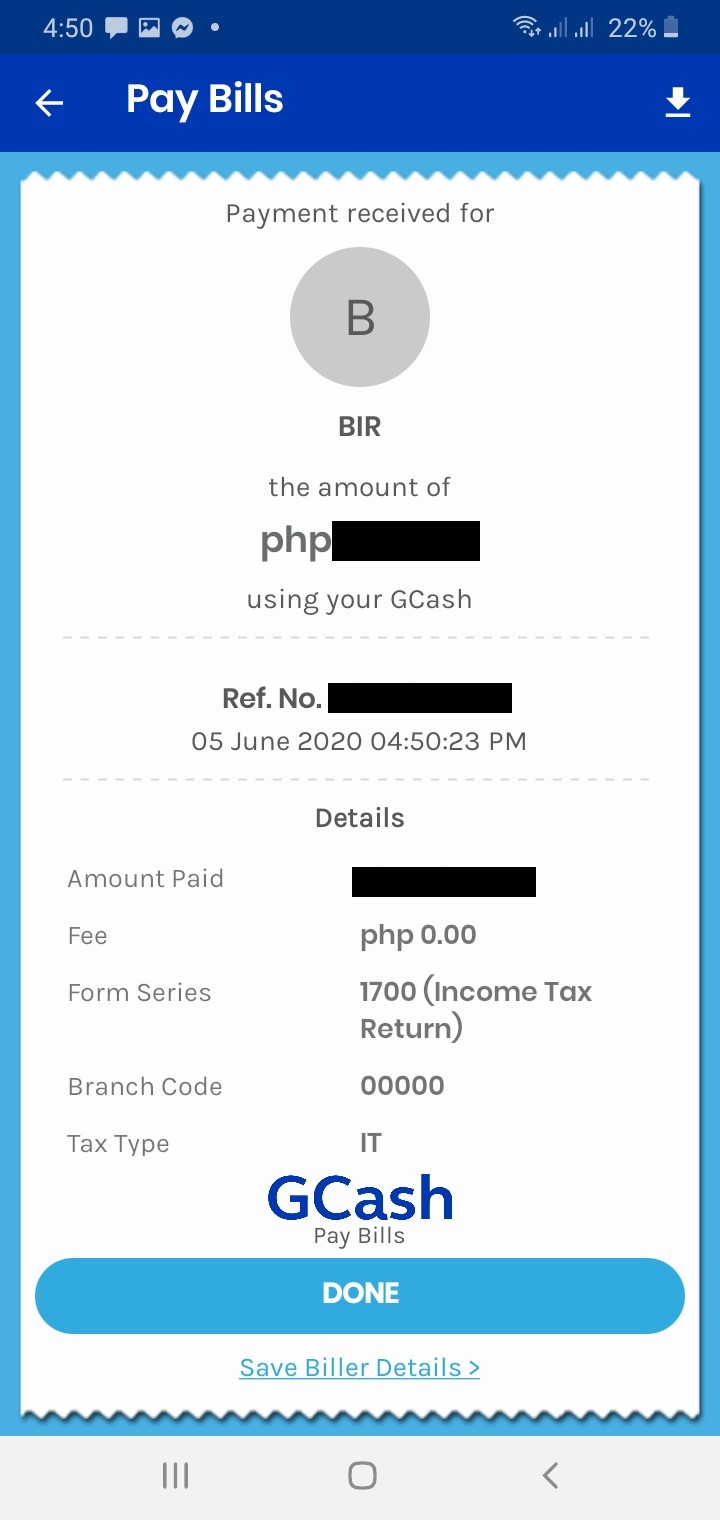Tap the back arrow in Pay Bills header
720x1520 pixels.
click(49, 102)
